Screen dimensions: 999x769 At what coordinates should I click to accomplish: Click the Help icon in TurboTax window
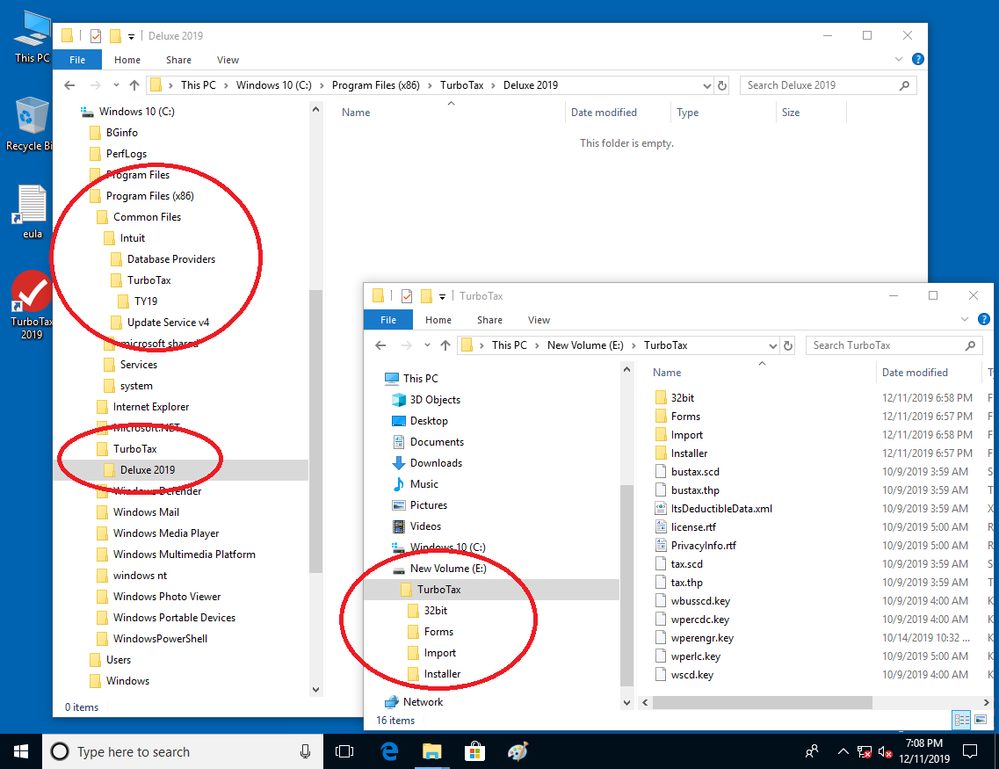point(984,319)
